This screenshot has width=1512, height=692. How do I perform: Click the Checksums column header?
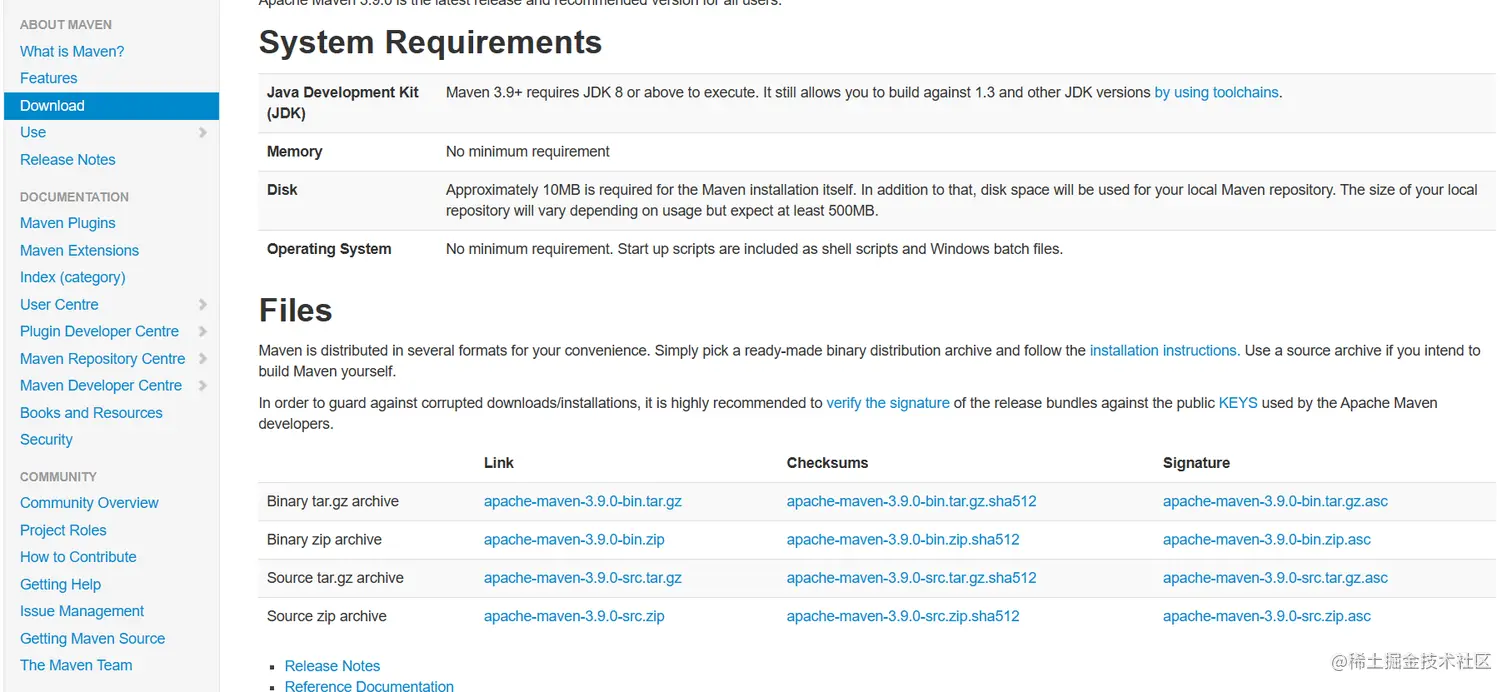click(x=827, y=463)
